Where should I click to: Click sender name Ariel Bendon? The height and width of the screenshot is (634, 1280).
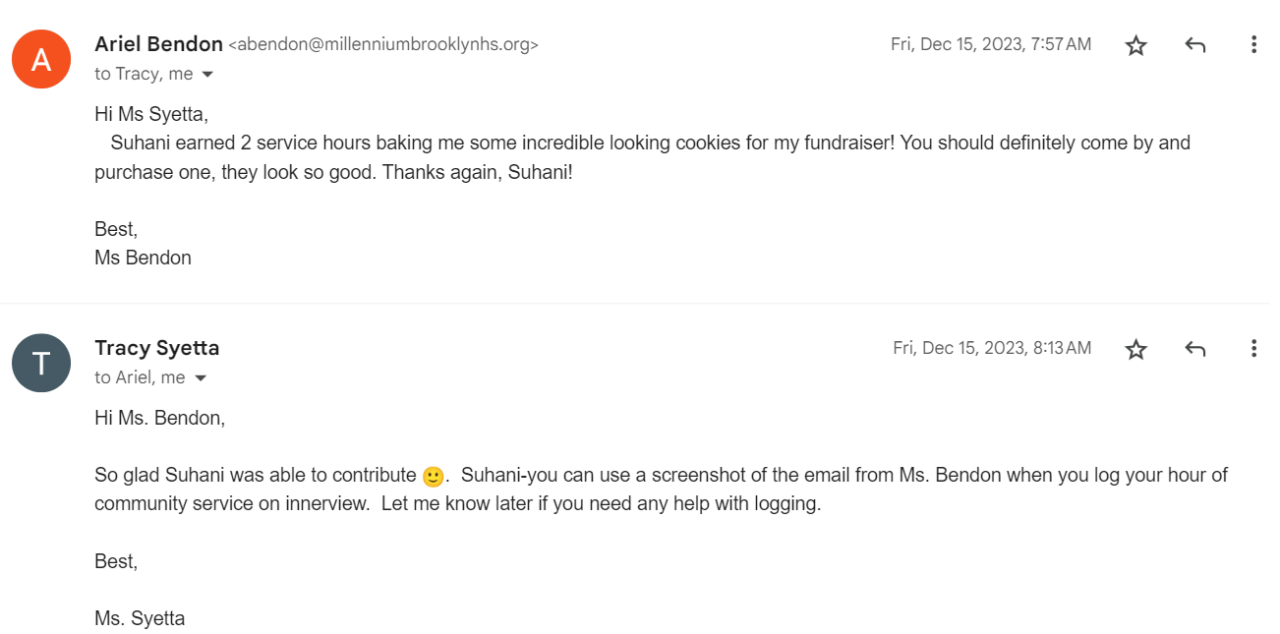pos(158,44)
